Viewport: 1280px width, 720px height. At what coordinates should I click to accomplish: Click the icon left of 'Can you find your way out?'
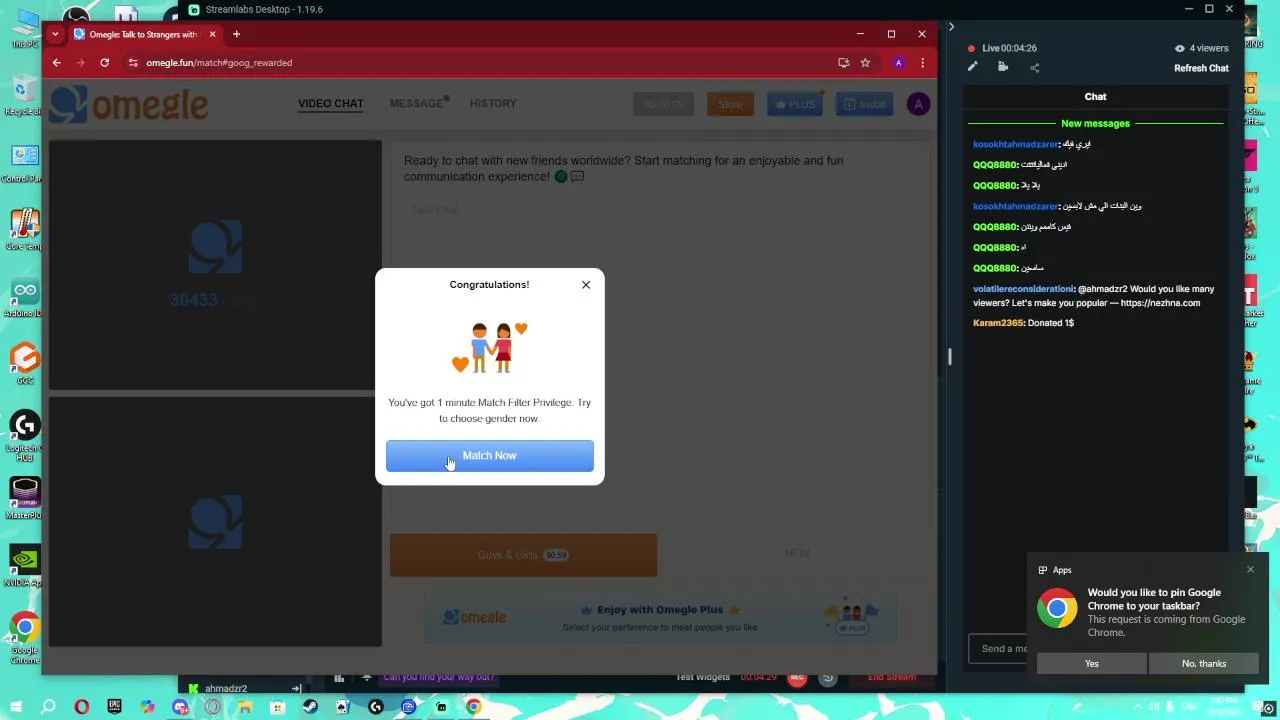tap(367, 677)
